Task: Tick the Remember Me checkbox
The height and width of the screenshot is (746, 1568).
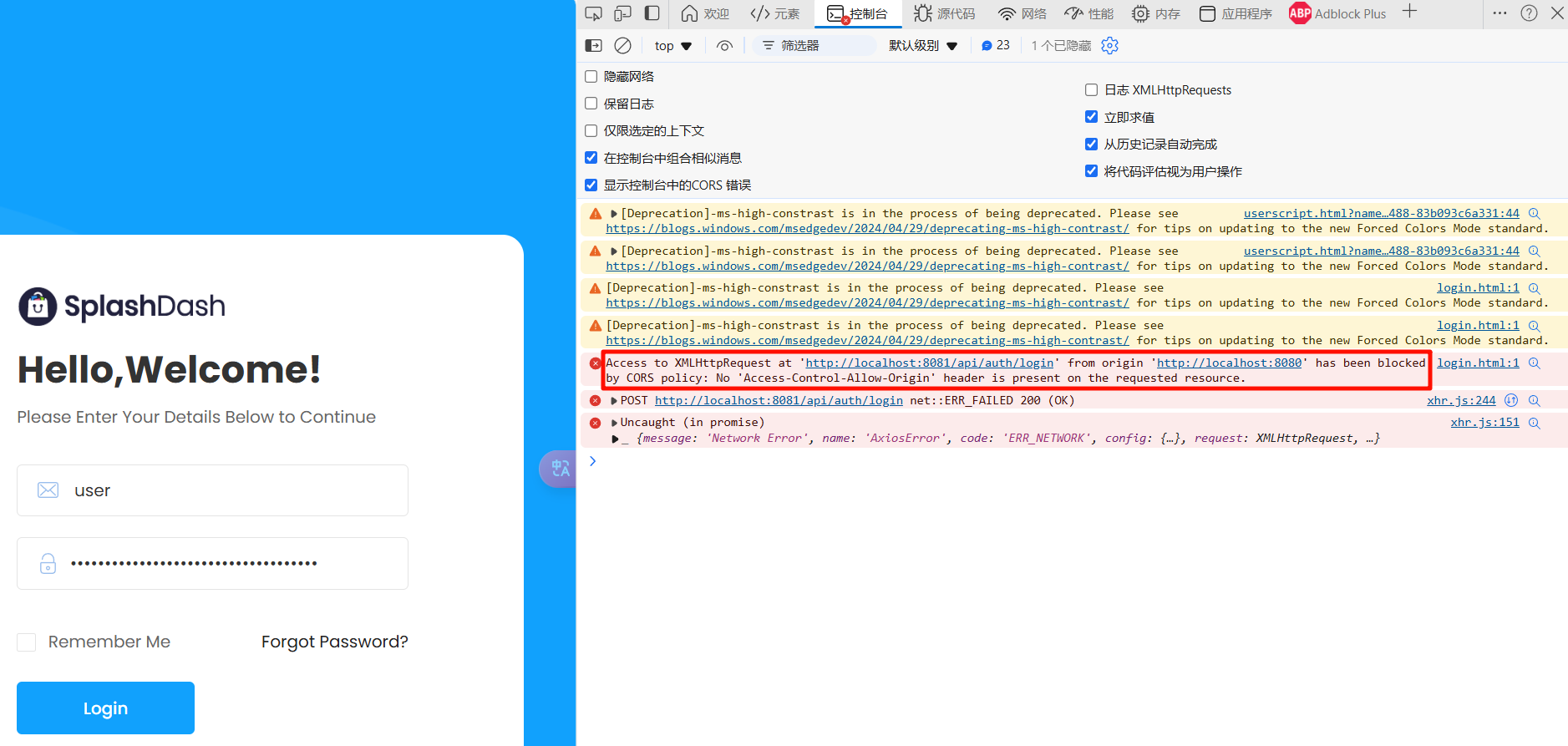Action: (27, 642)
